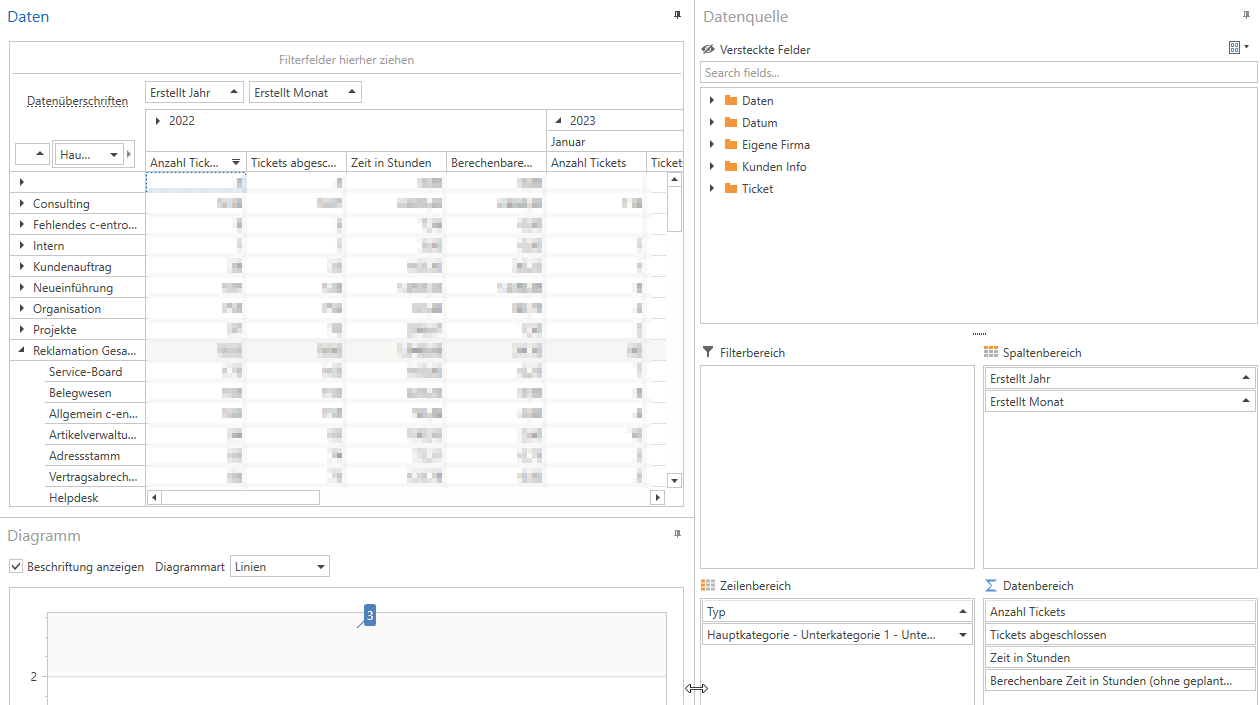
Task: Pin the Daten panel
Action: [677, 15]
